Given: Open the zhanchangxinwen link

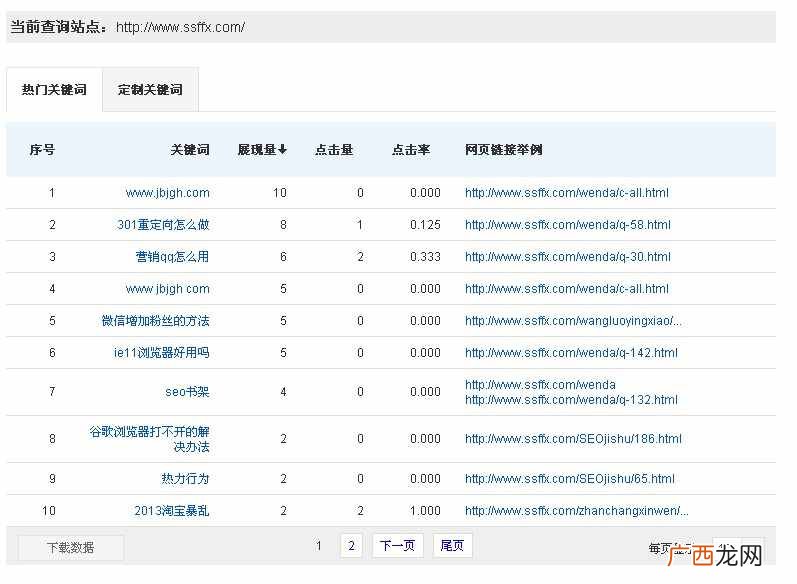Looking at the screenshot, I should pyautogui.click(x=577, y=511).
